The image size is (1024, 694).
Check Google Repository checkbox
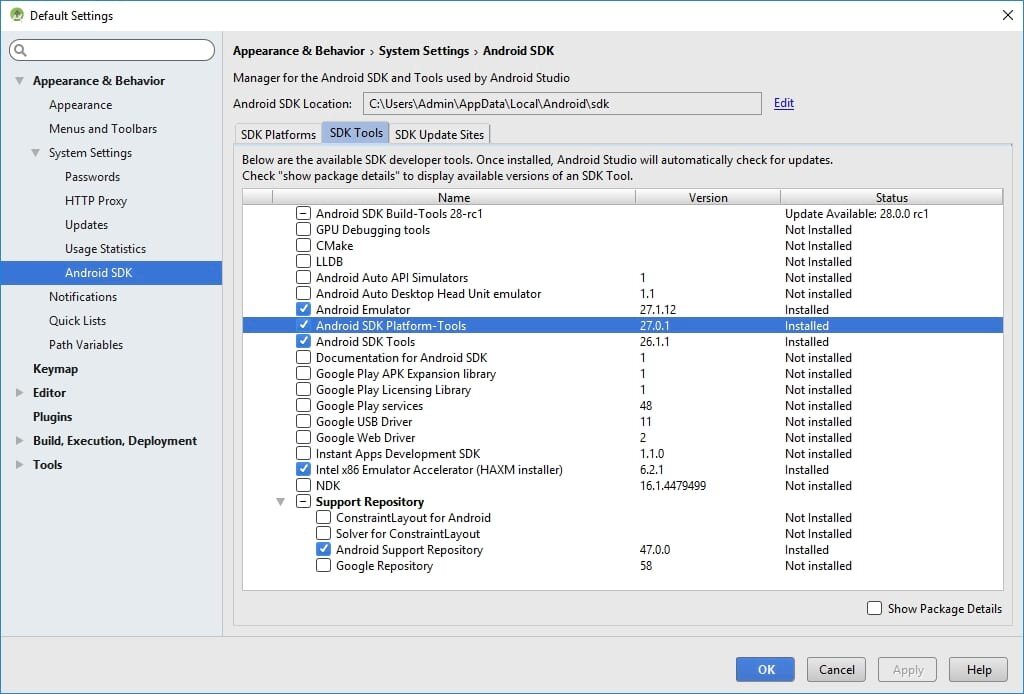(323, 565)
